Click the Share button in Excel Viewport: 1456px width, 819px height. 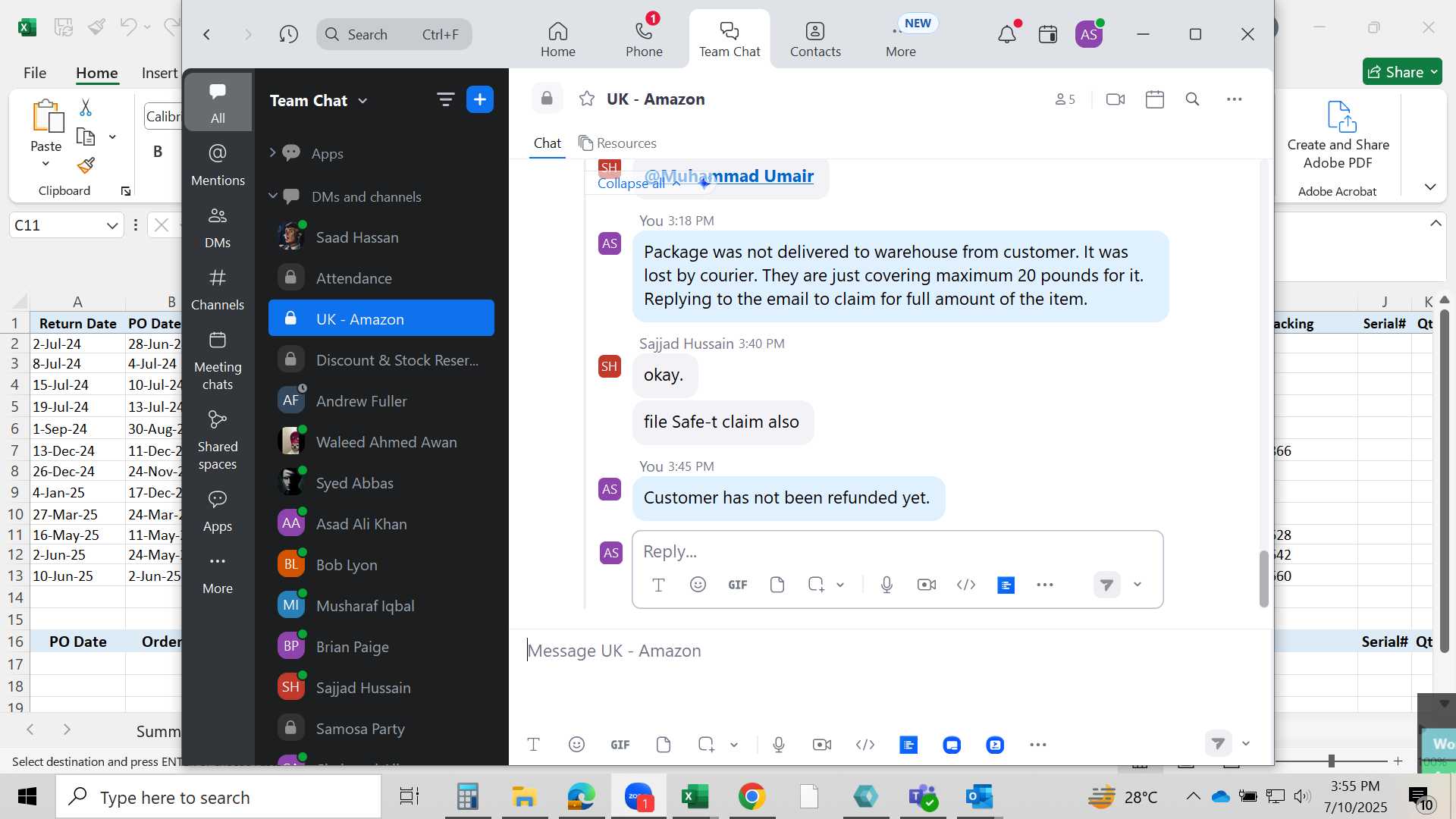[1401, 72]
